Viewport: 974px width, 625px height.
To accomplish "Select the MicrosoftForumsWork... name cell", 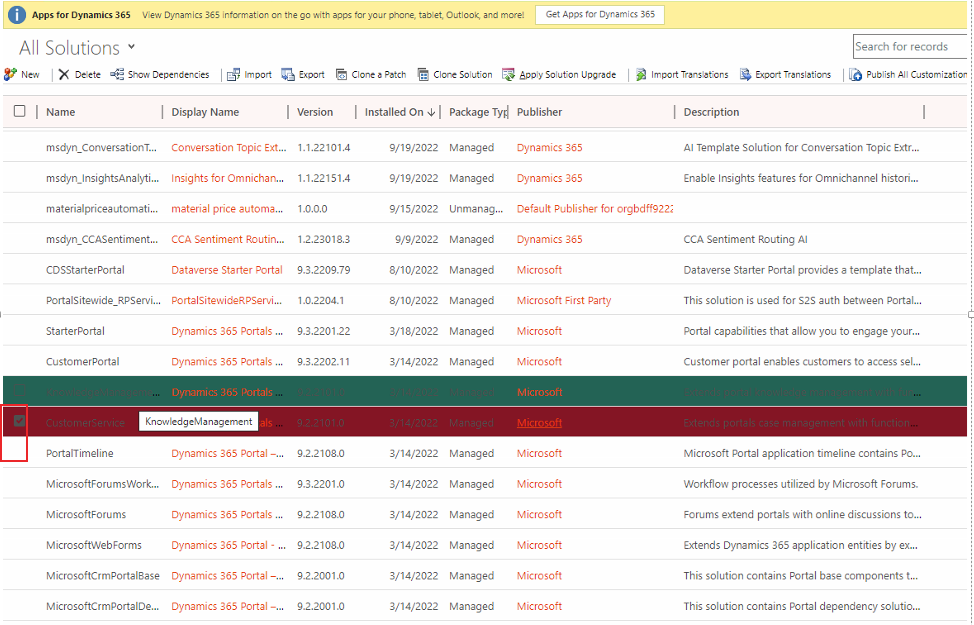I will coord(102,483).
